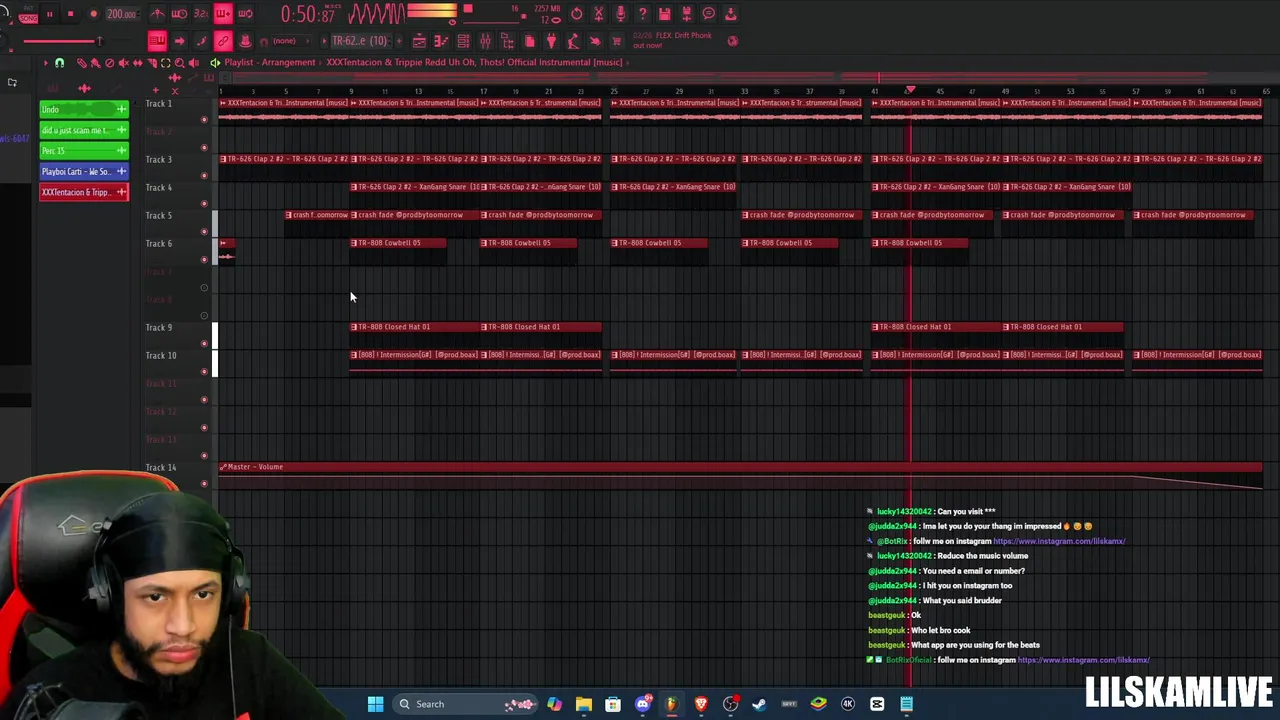Toggle the metronome icon

click(157, 14)
